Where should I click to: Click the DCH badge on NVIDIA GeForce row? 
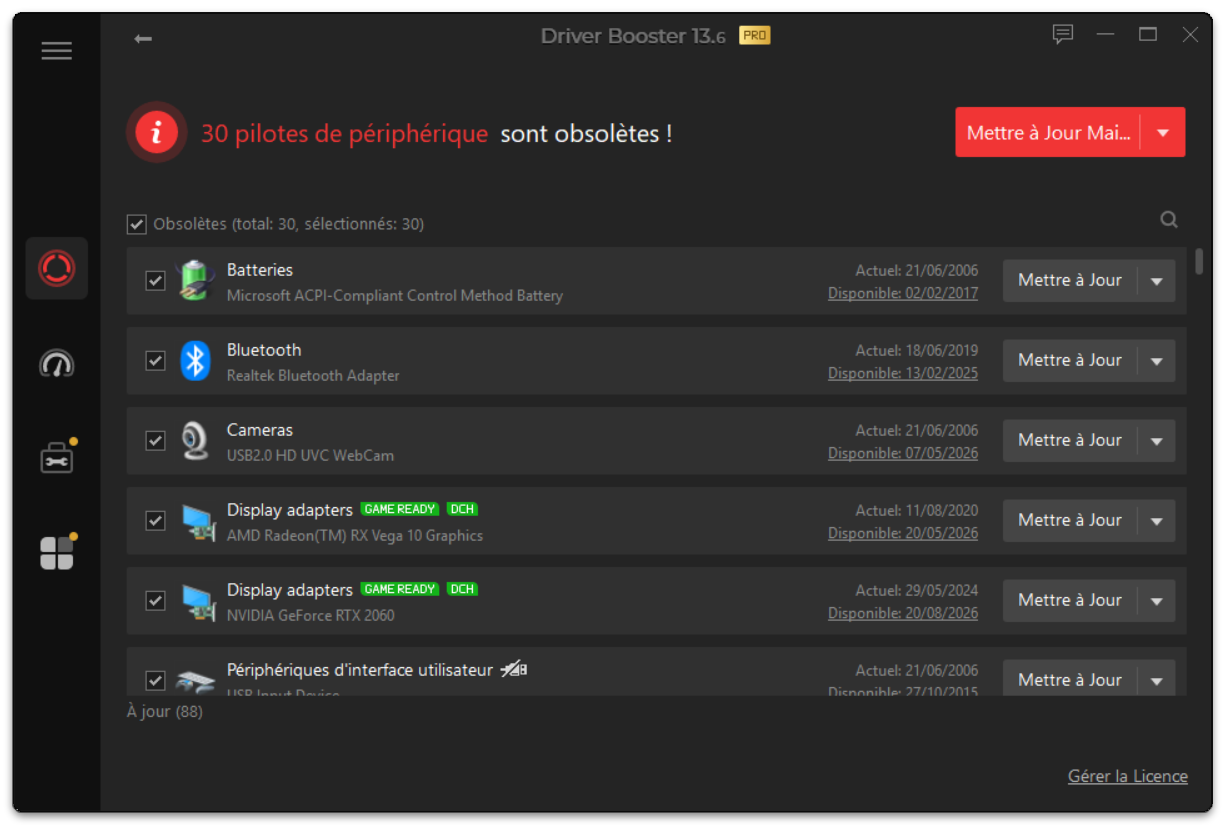coord(462,589)
